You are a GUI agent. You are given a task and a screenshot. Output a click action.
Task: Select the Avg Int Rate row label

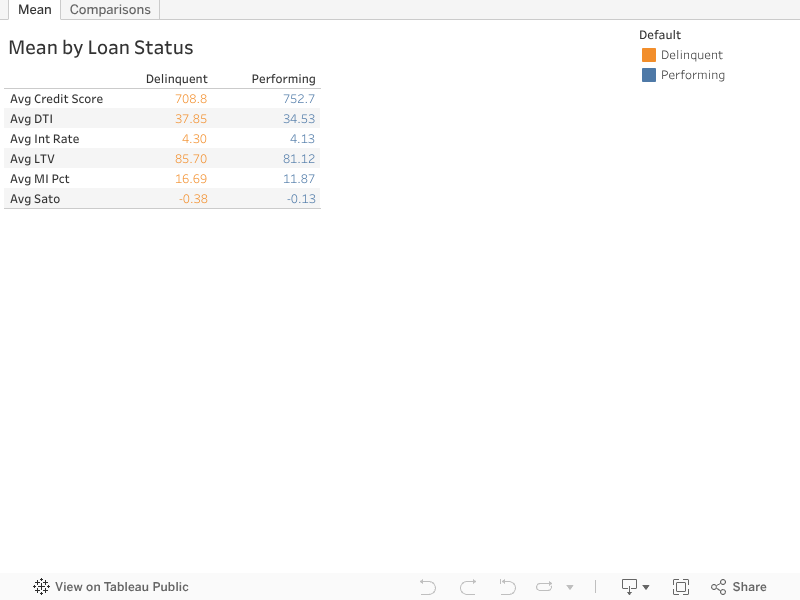point(45,139)
